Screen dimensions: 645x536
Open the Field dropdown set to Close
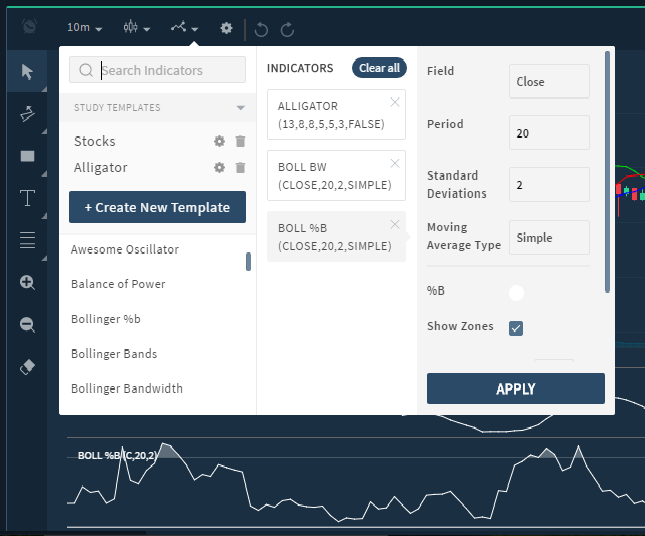[548, 82]
